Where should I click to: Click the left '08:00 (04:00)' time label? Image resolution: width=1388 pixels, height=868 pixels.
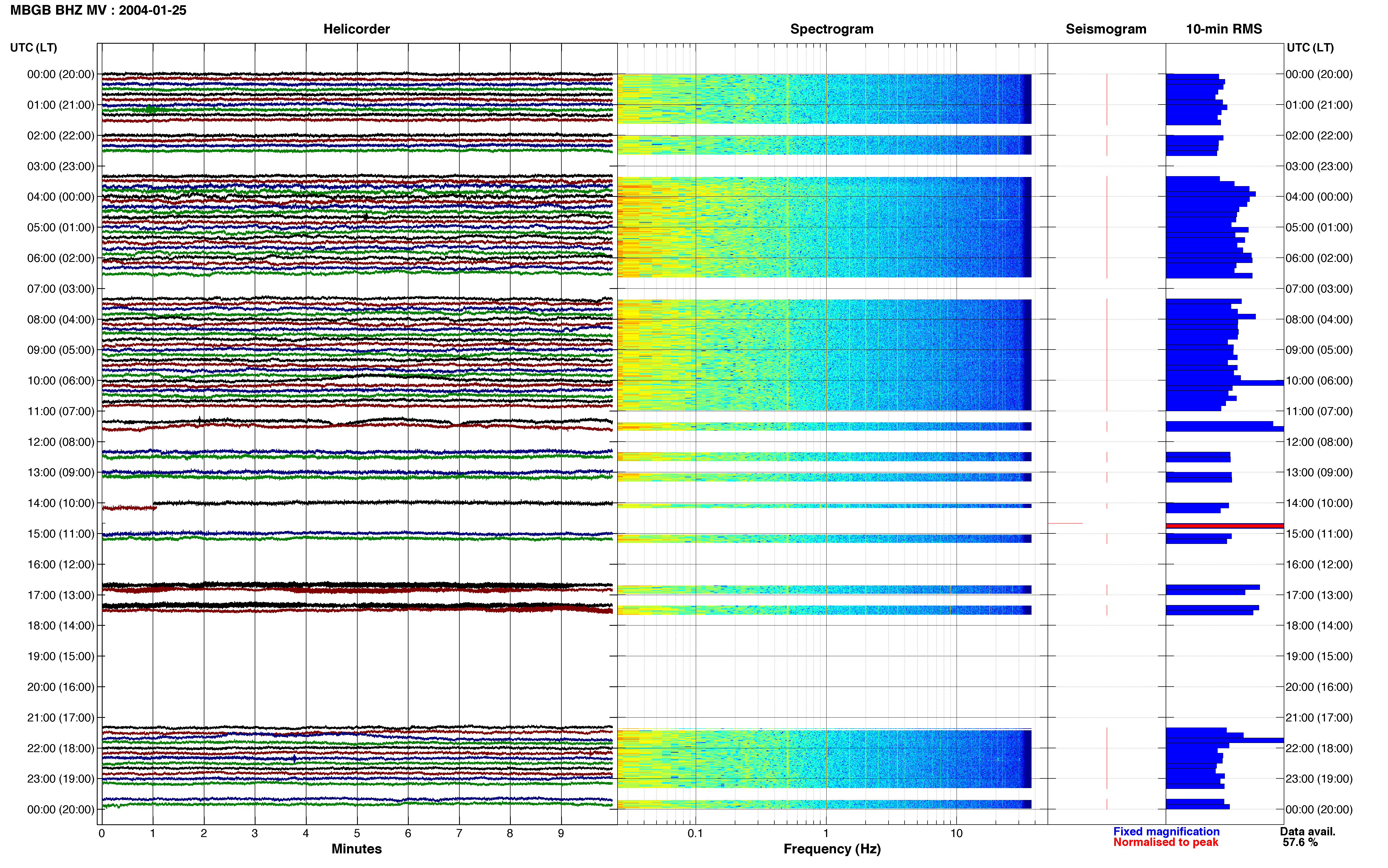click(x=60, y=319)
